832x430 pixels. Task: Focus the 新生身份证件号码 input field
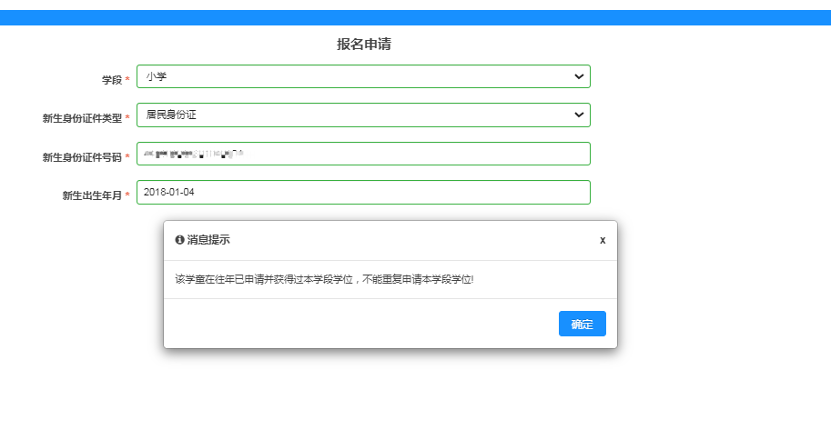(363, 154)
